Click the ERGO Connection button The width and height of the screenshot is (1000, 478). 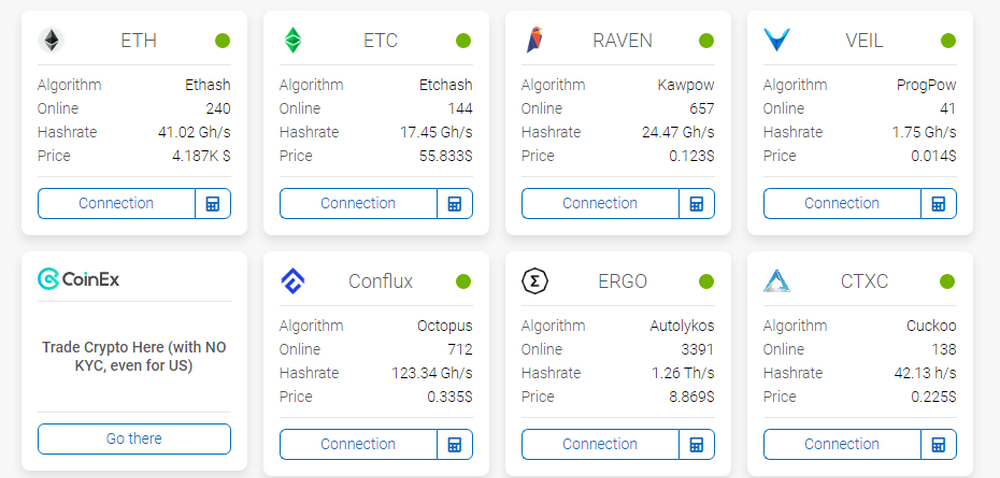tap(600, 444)
